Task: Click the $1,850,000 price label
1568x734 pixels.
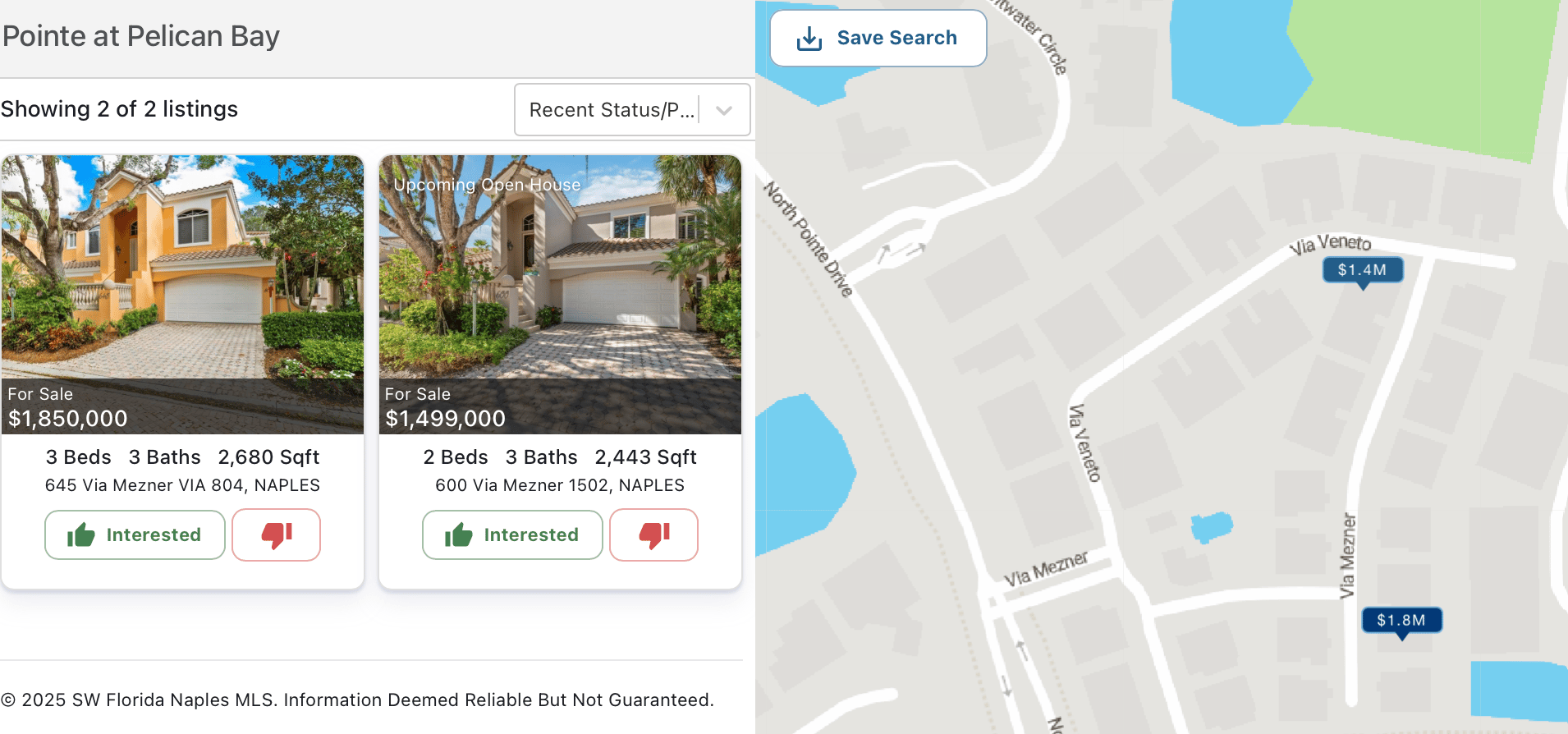Action: 68,419
